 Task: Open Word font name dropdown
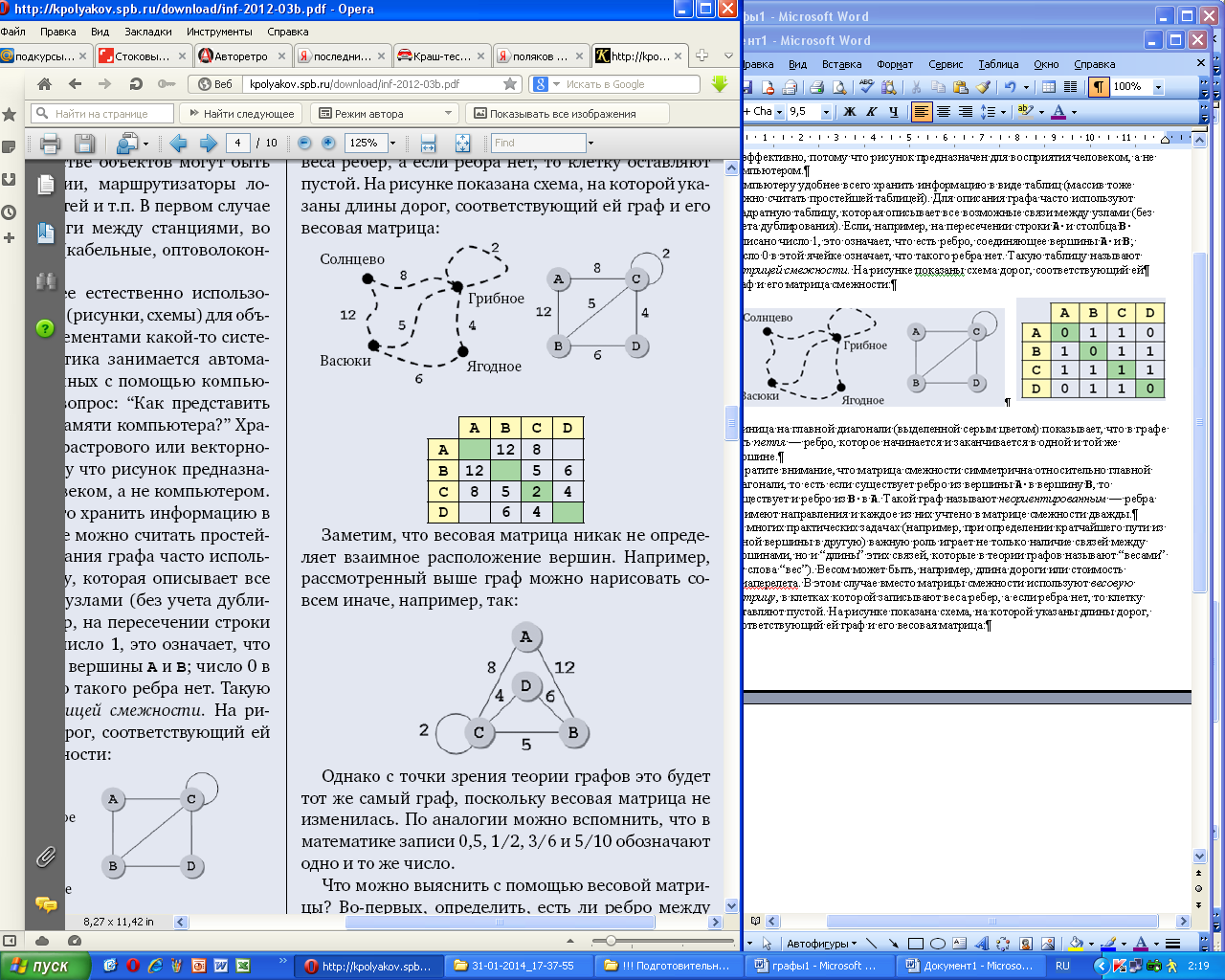(x=779, y=112)
